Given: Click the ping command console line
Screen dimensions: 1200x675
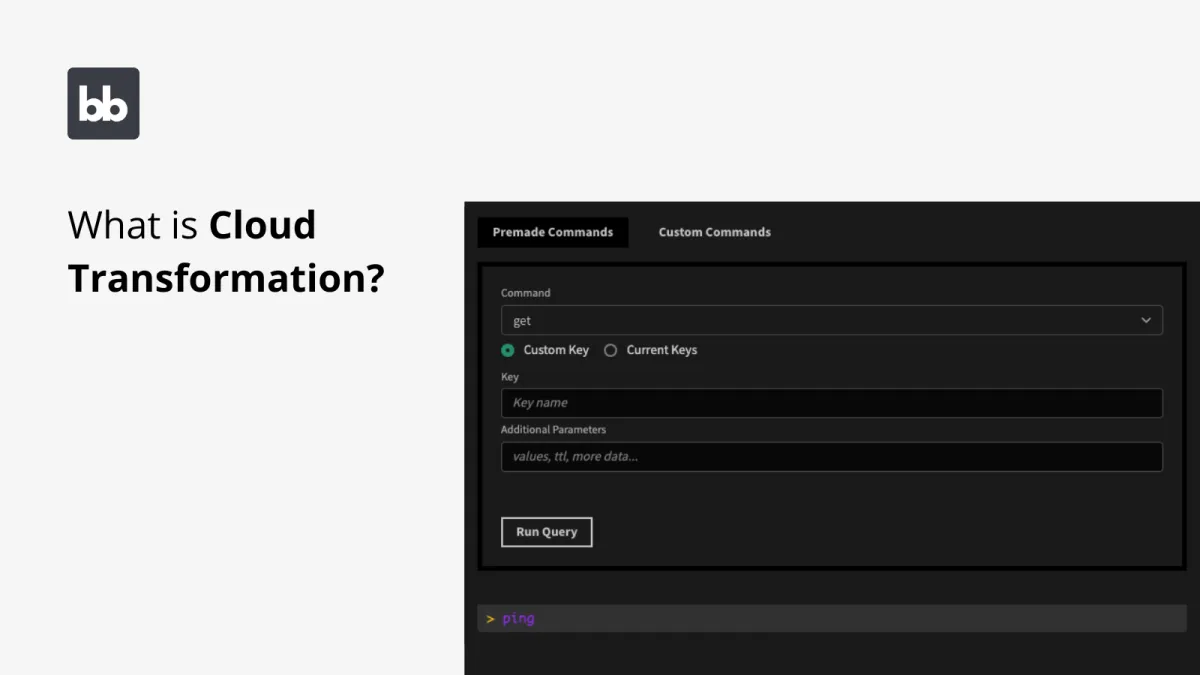Looking at the screenshot, I should click(x=831, y=618).
